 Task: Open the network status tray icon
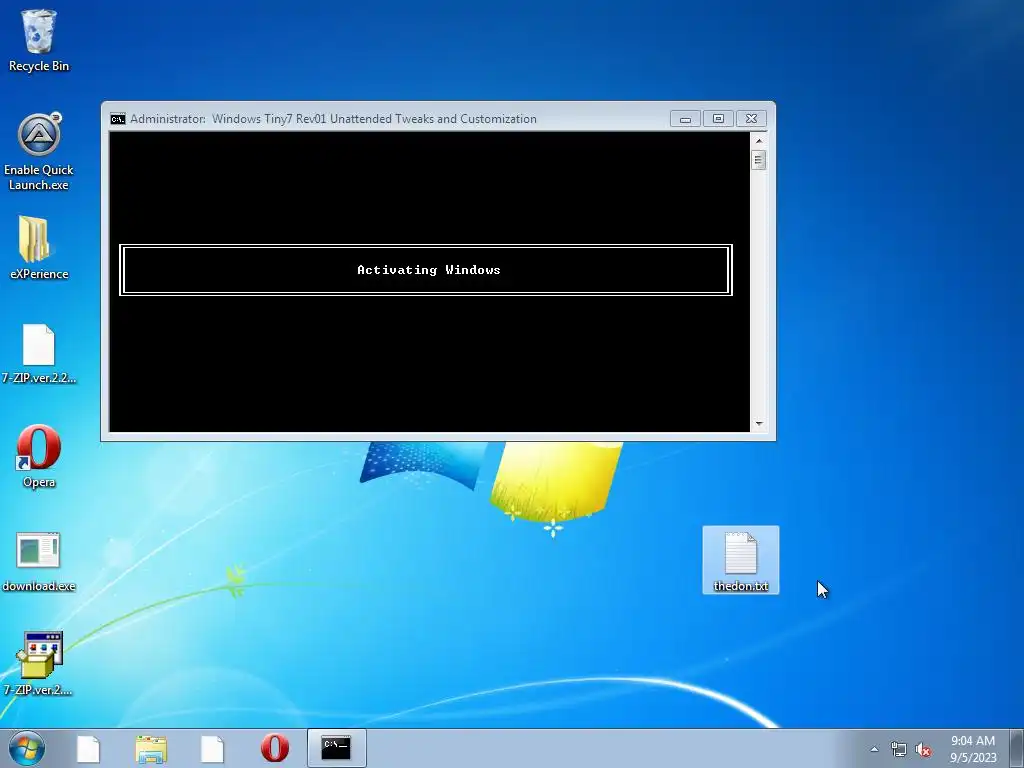[899, 750]
